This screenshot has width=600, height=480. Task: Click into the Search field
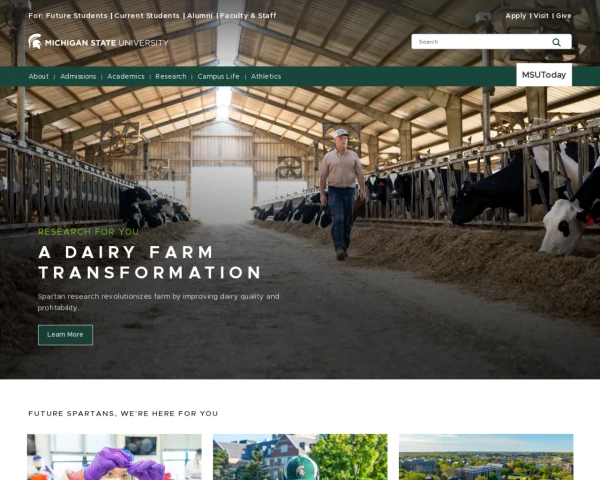[x=481, y=42]
